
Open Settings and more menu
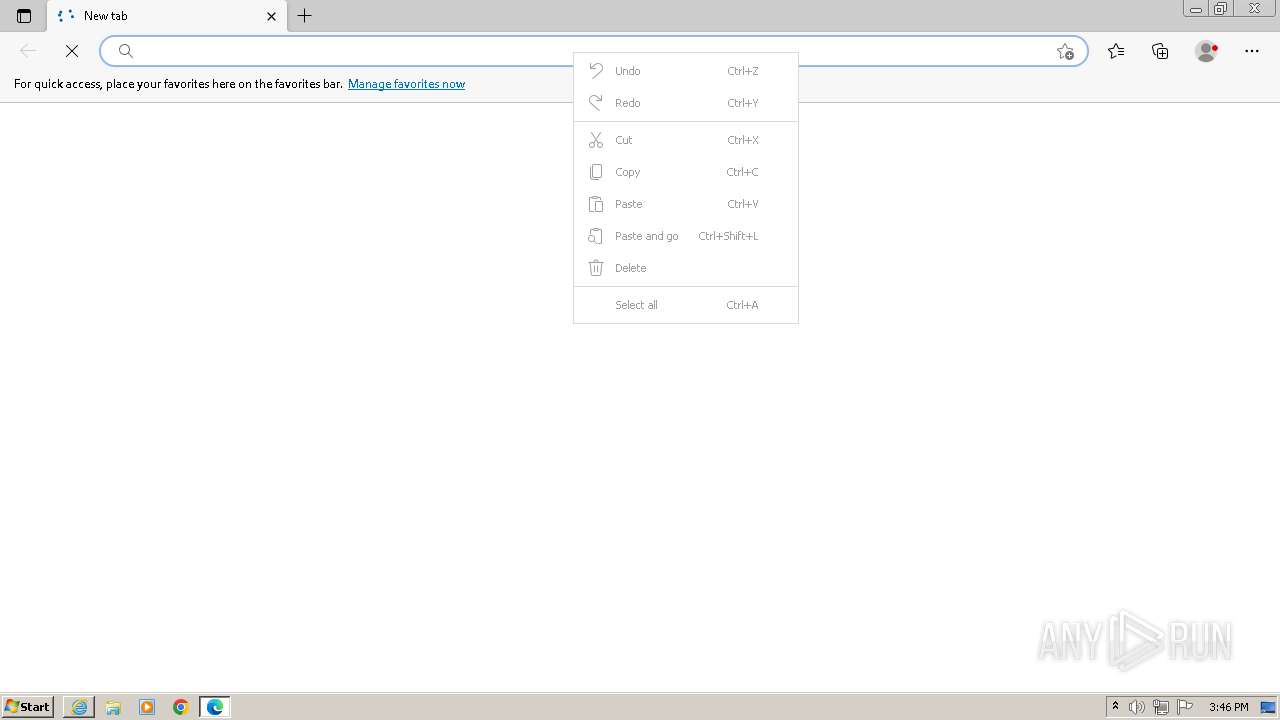1252,51
